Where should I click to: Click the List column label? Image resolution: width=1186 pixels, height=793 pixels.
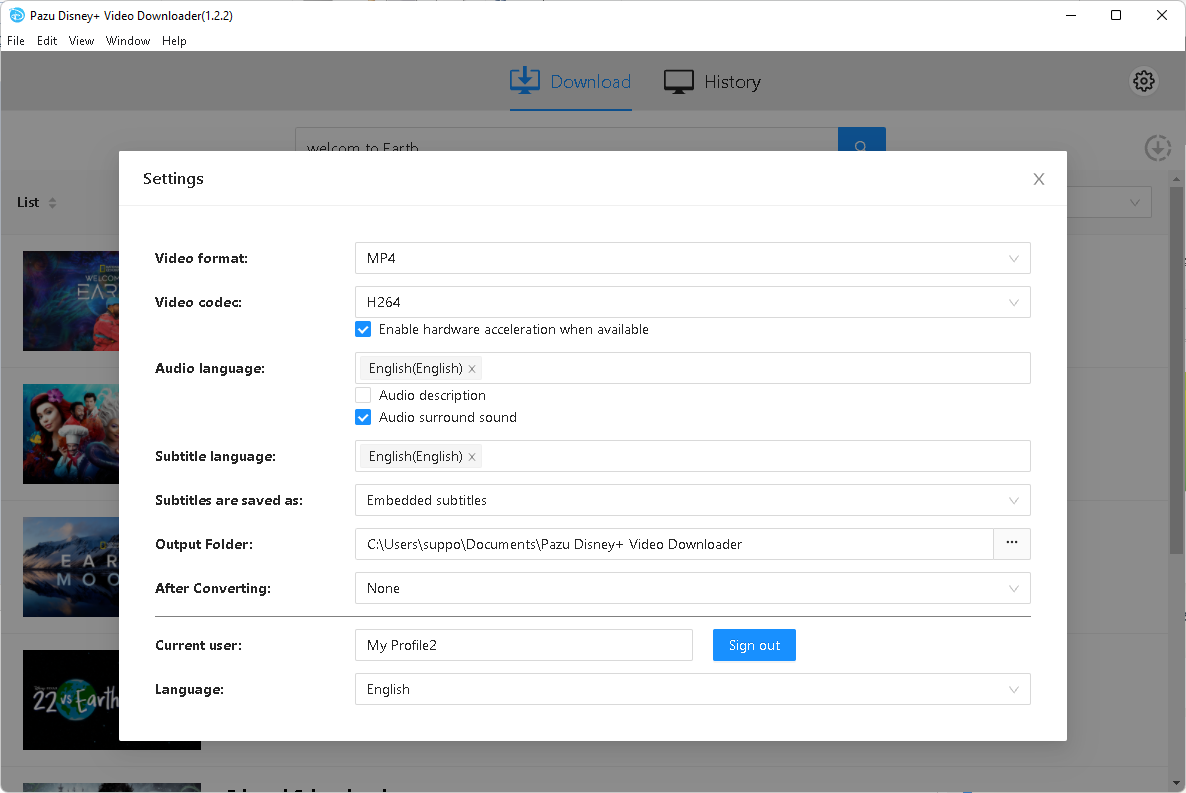(x=28, y=203)
